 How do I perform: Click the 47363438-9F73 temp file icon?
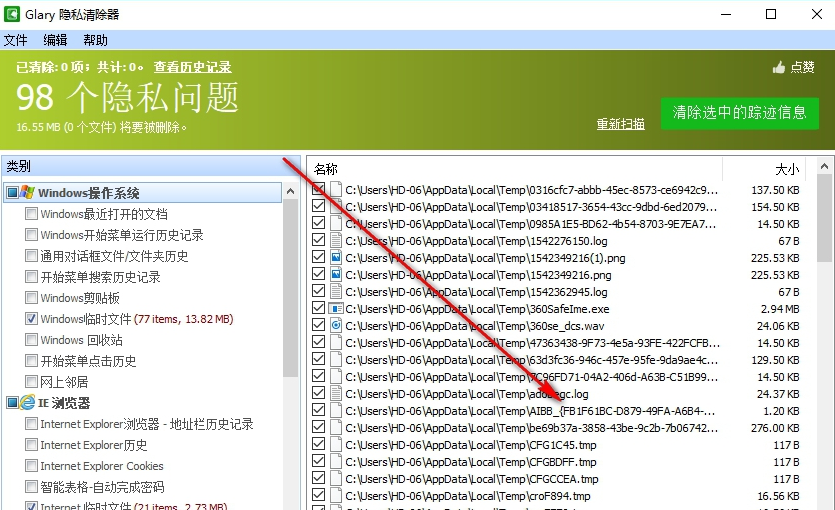point(335,343)
